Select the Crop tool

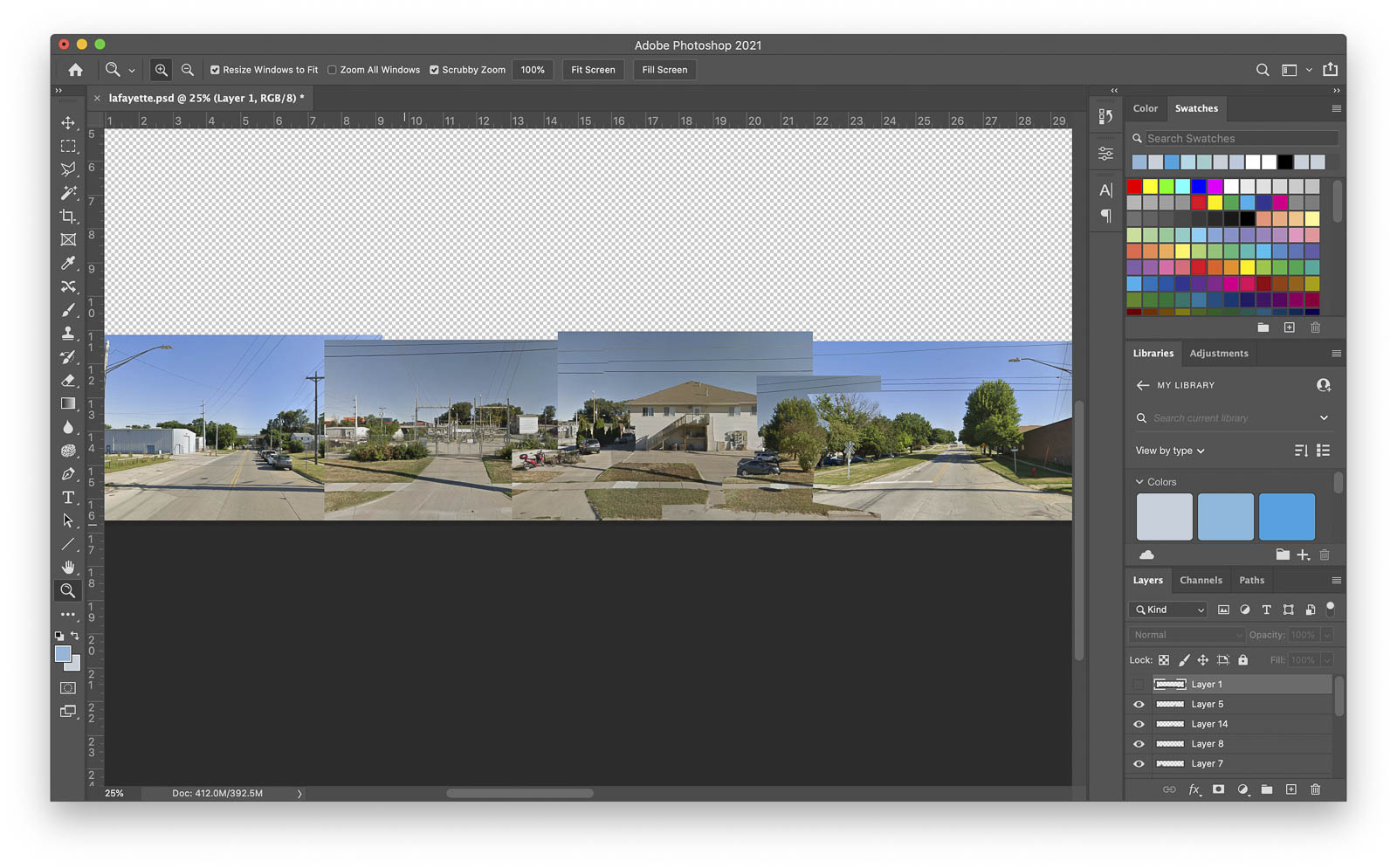tap(68, 217)
